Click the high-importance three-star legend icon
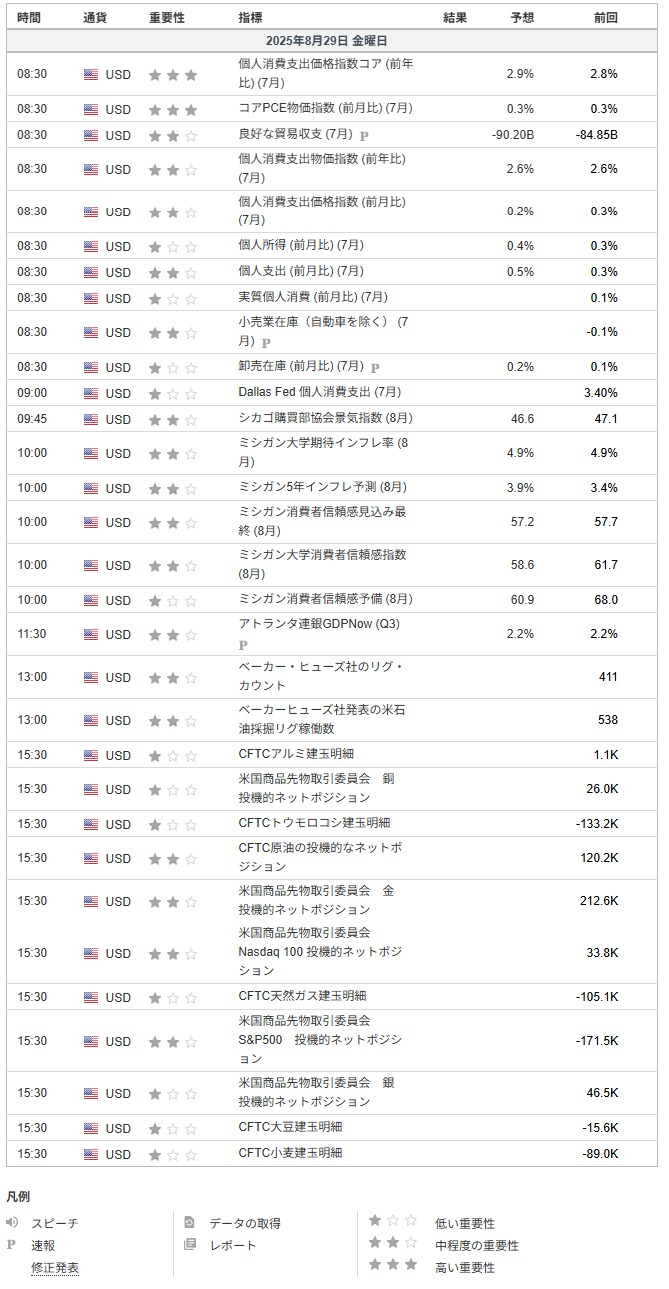Screen dimensions: 669x1289 point(393,1265)
